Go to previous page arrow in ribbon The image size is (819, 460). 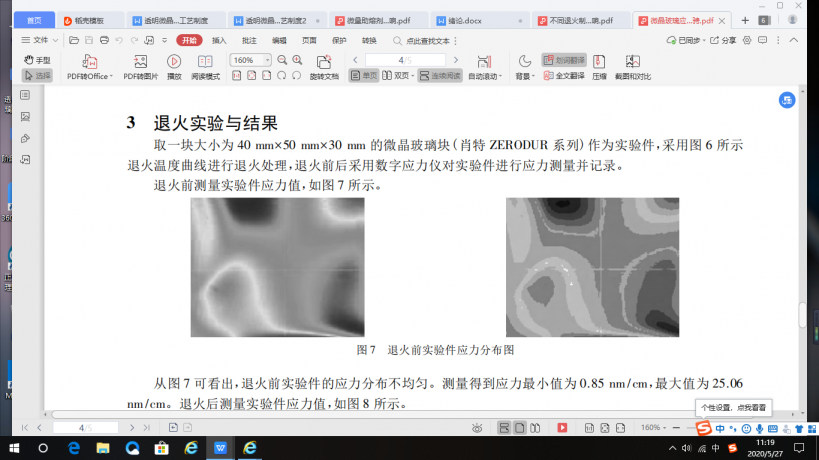click(x=355, y=60)
